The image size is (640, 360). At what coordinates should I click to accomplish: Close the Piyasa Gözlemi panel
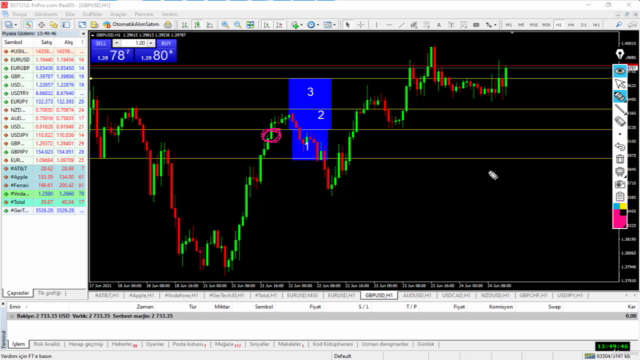pyautogui.click(x=83, y=33)
